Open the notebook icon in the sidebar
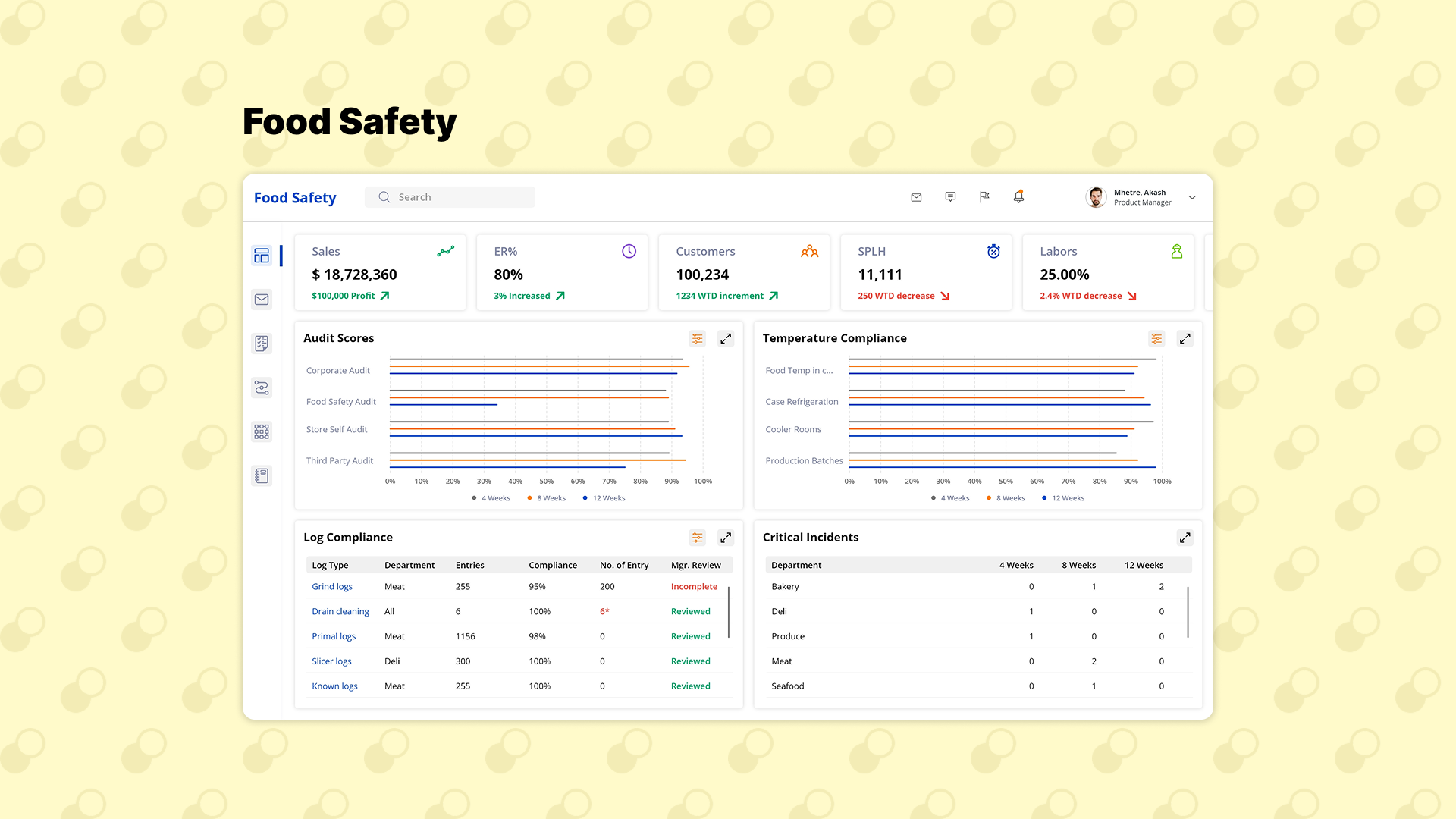 262,475
